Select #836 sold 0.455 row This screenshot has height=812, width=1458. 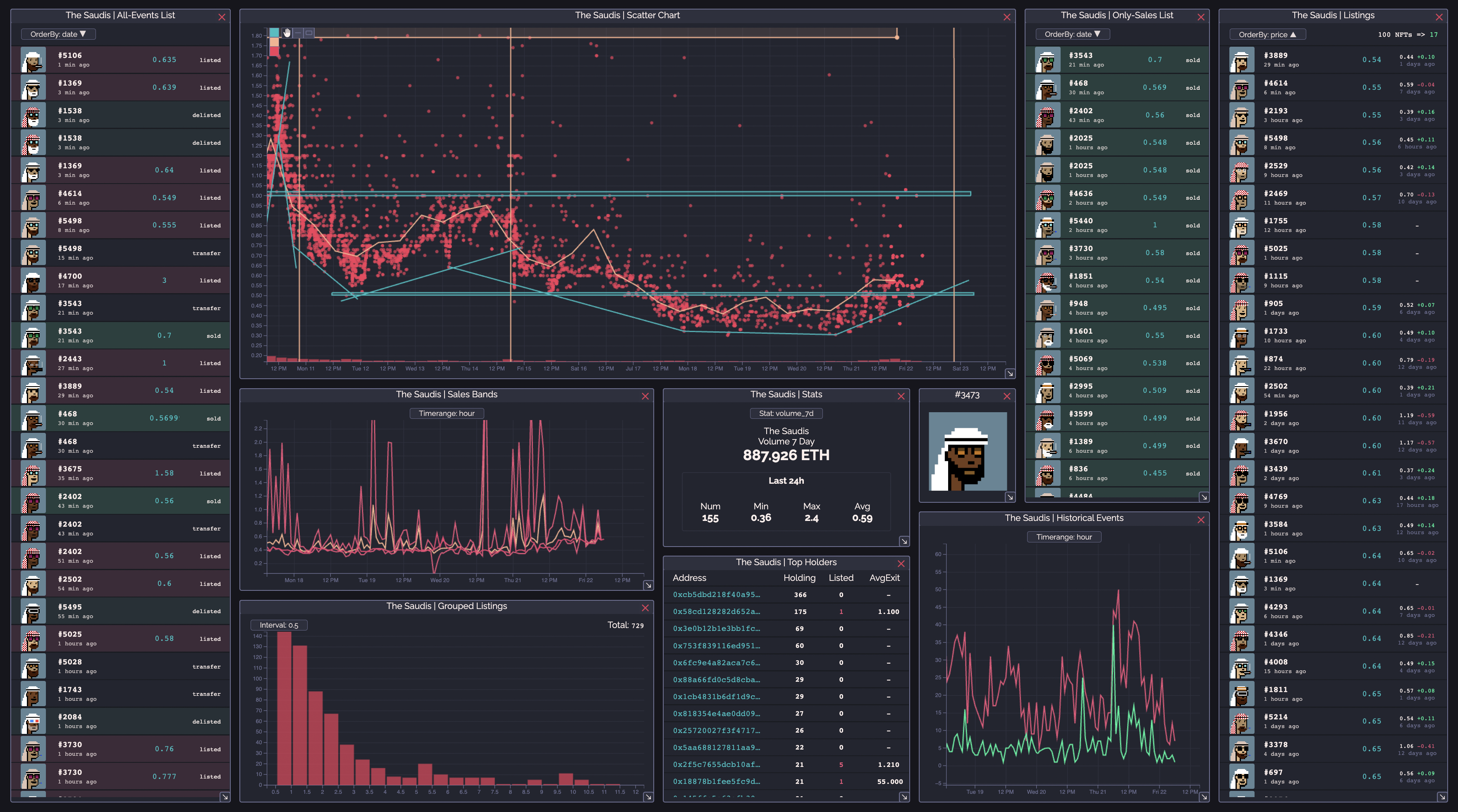tap(1117, 473)
